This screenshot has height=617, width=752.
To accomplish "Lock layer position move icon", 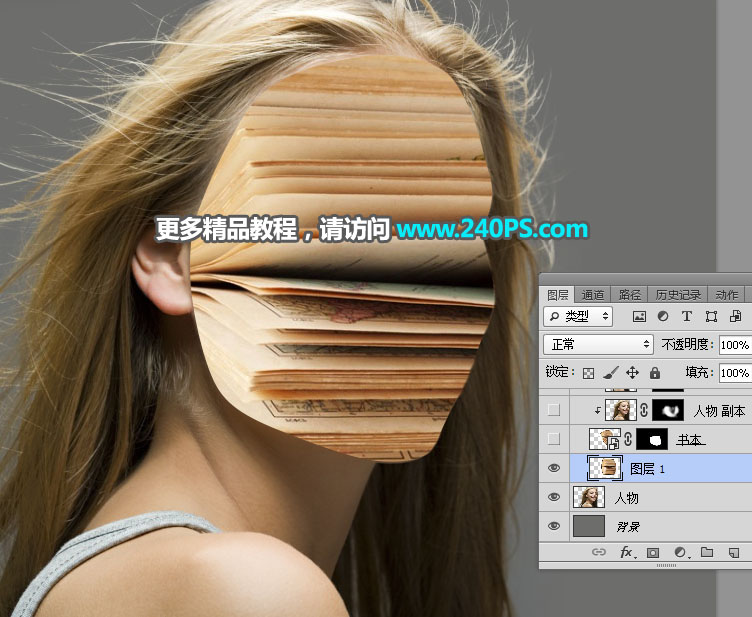I will 633,373.
